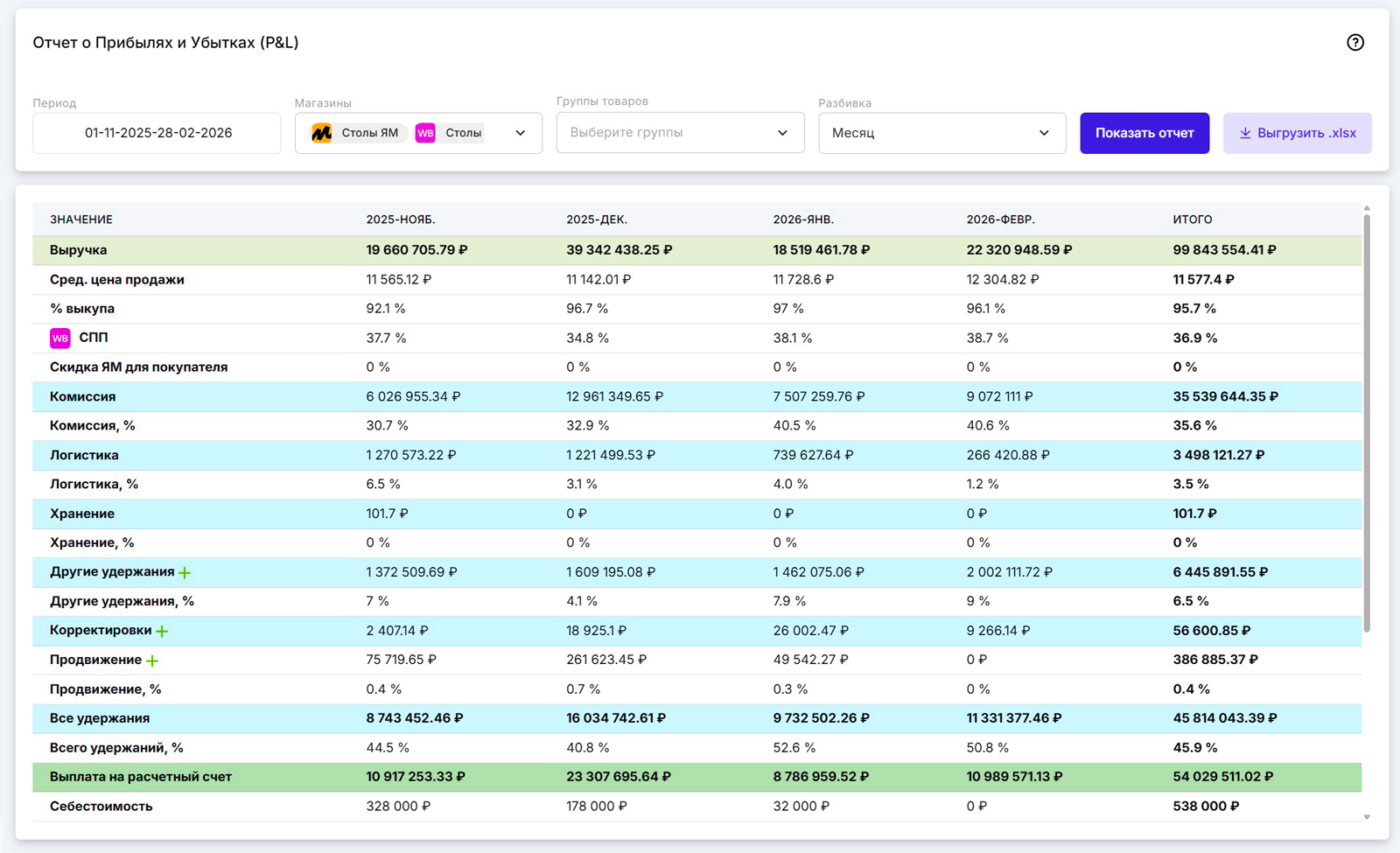Select the Выручка row label
Viewport: 1400px width, 853px height.
[x=78, y=250]
